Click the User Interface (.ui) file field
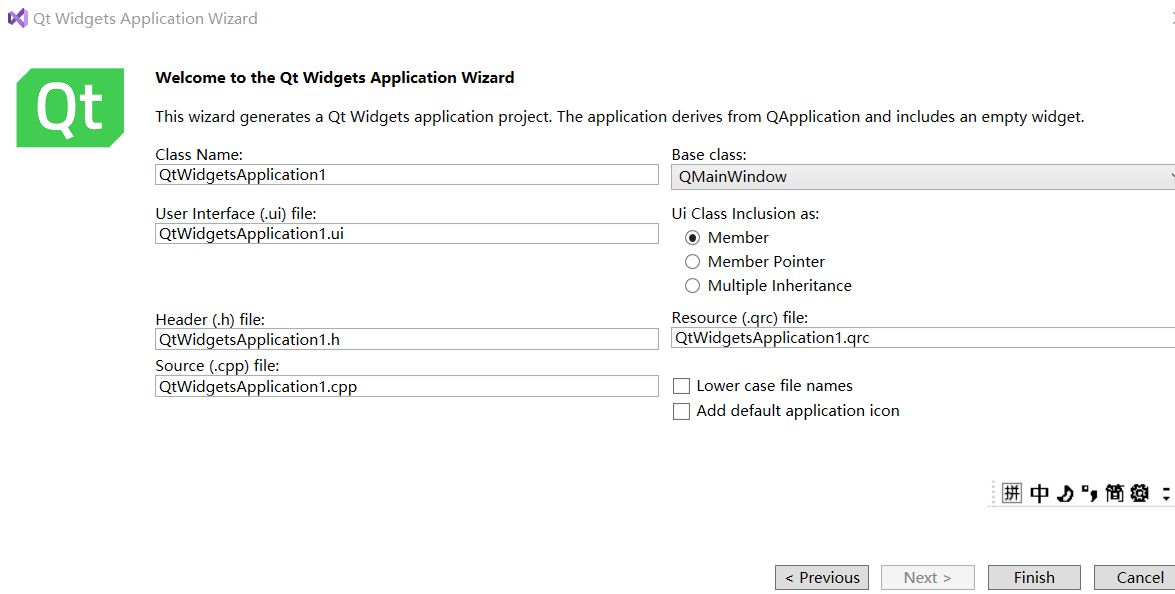The width and height of the screenshot is (1175, 594). click(x=407, y=234)
